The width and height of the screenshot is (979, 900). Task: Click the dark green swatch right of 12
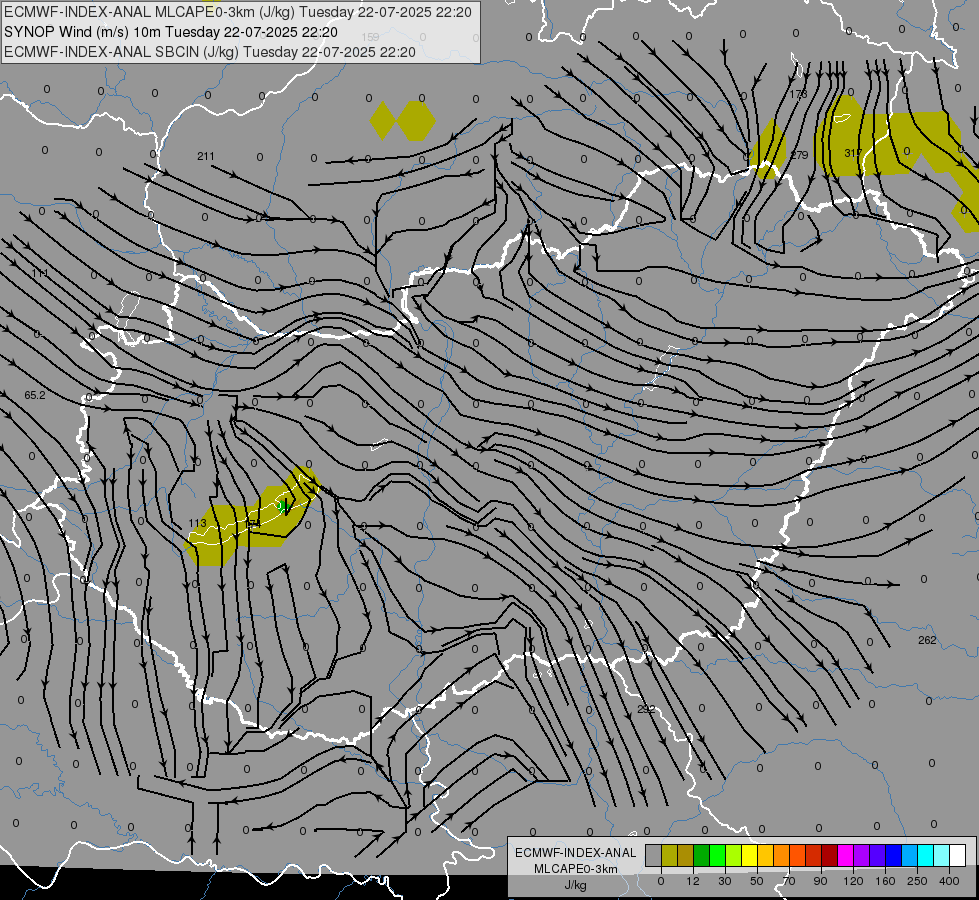click(701, 855)
